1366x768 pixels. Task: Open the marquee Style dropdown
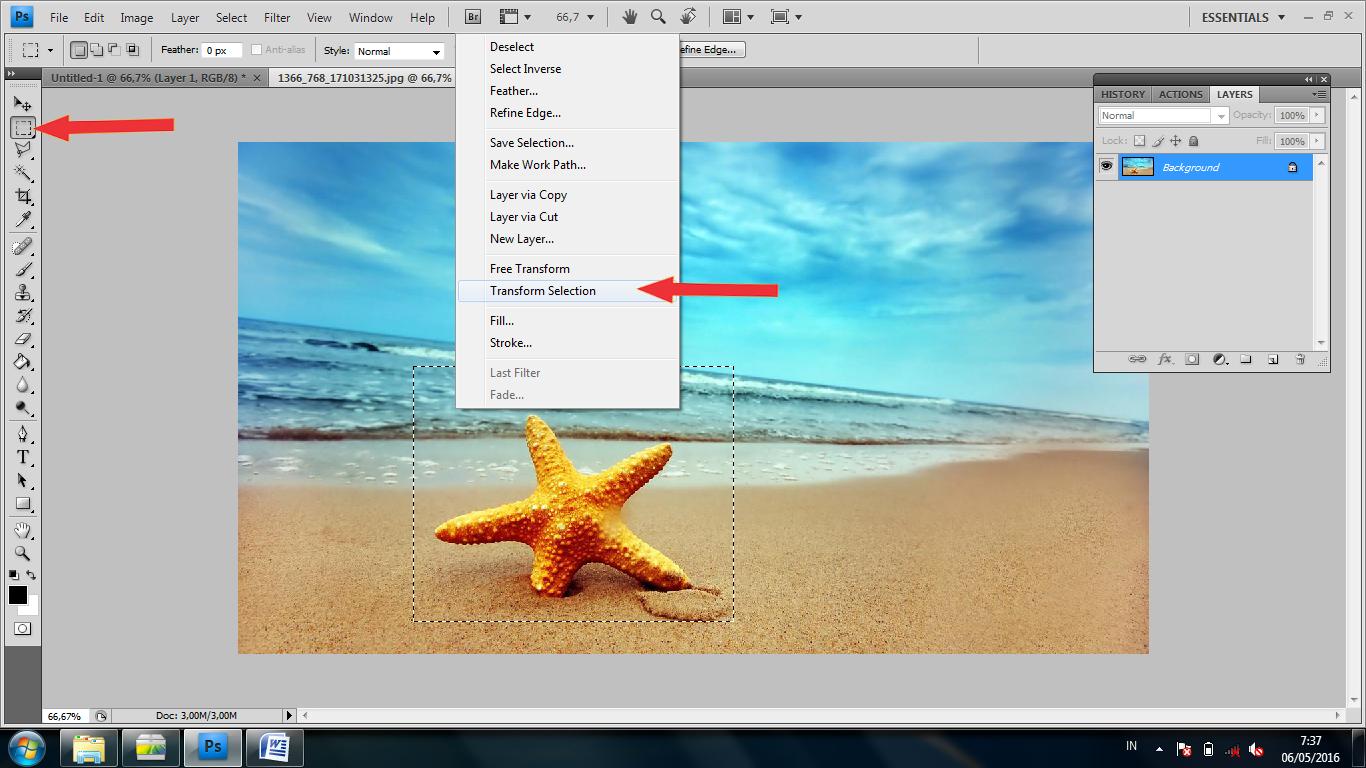(399, 51)
